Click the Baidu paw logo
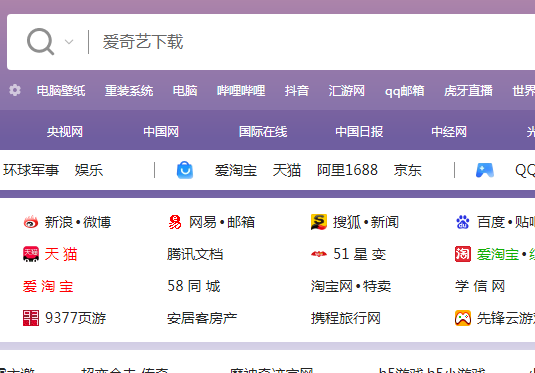 click(x=463, y=222)
